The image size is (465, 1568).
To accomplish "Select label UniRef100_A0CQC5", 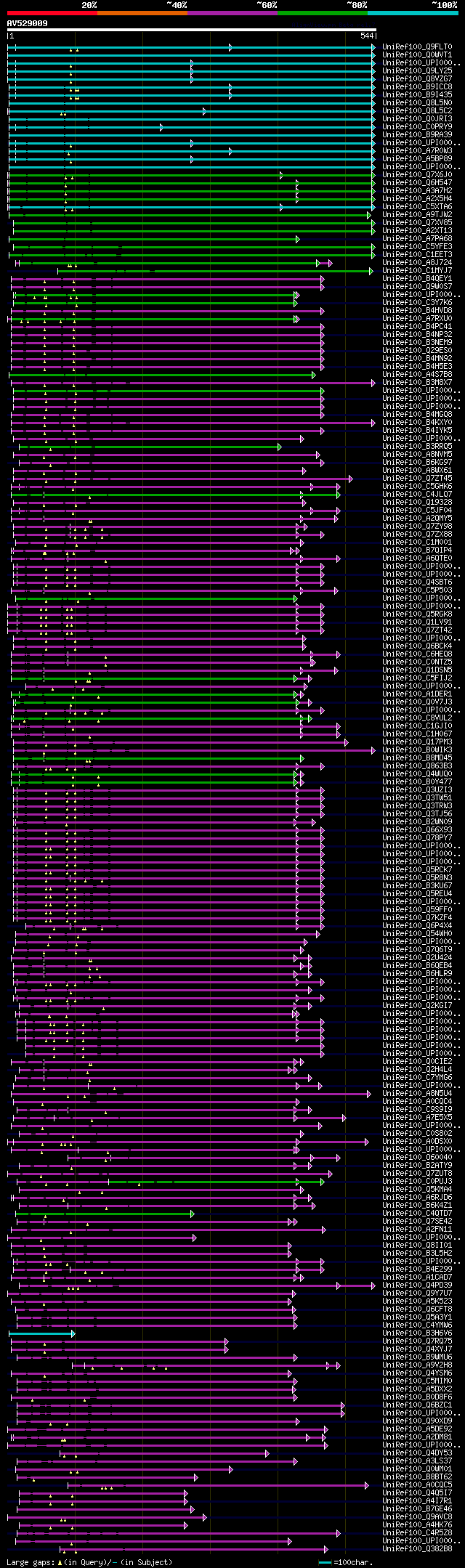I will 417,1485.
